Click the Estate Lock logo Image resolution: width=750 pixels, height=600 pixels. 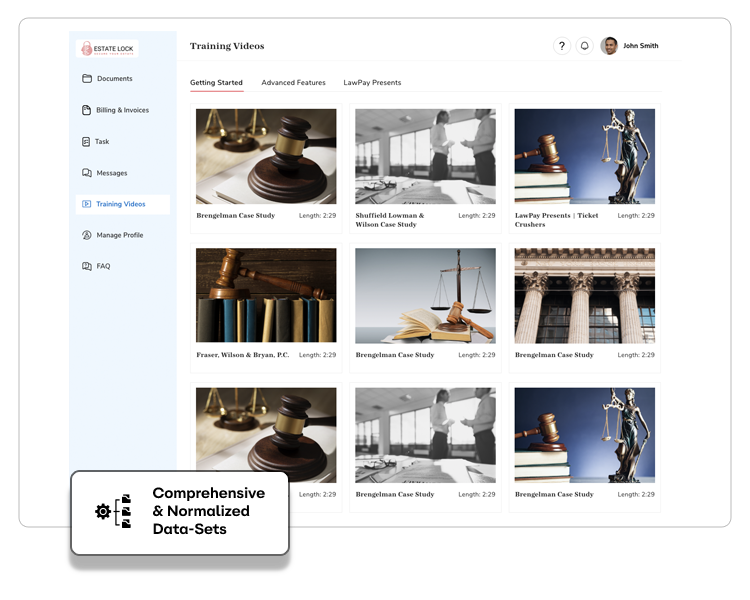point(108,48)
